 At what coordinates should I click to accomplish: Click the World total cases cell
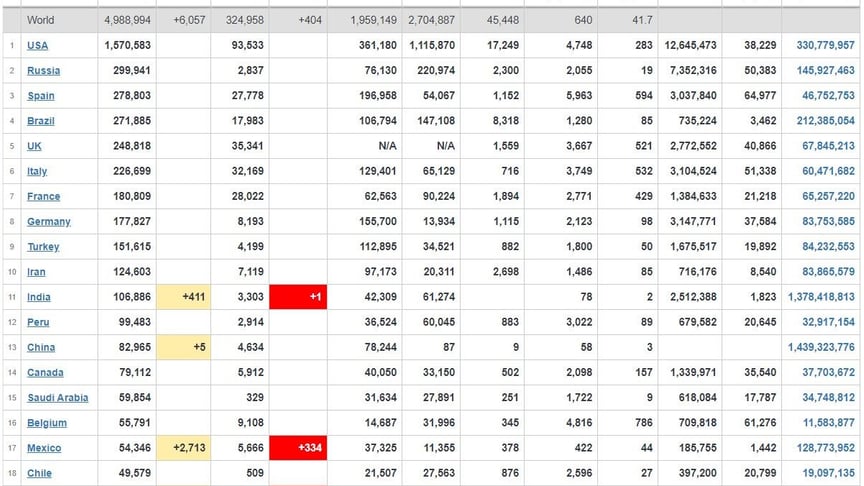point(127,20)
